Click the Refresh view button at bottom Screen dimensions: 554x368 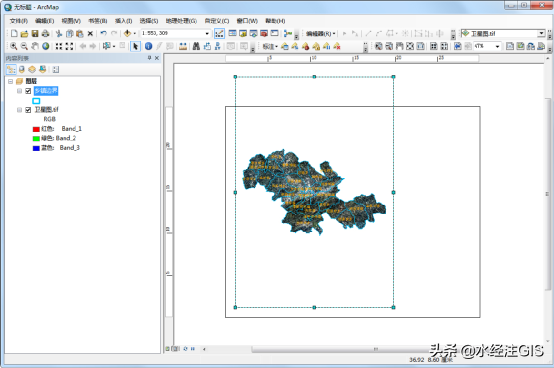185,349
